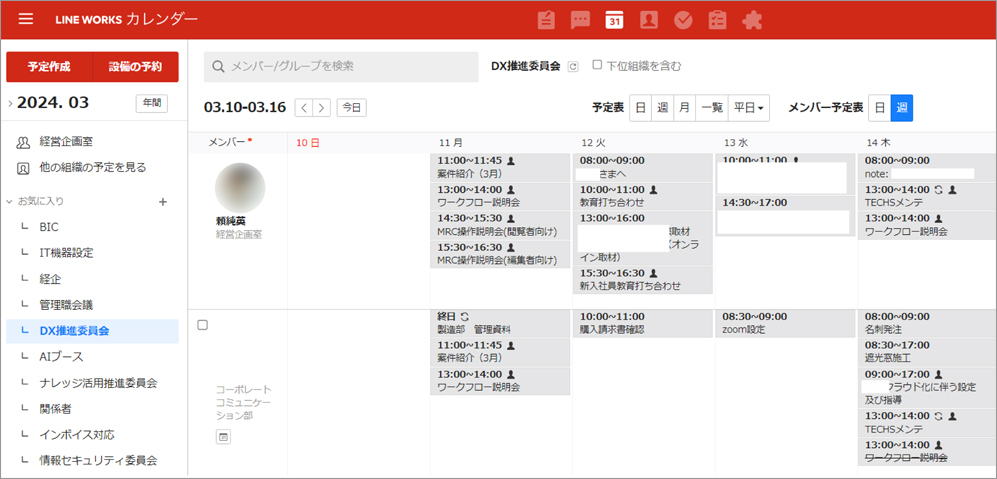Tick checkbox for コーポレートコミュニケーション部 row
This screenshot has height=479, width=997.
[203, 325]
